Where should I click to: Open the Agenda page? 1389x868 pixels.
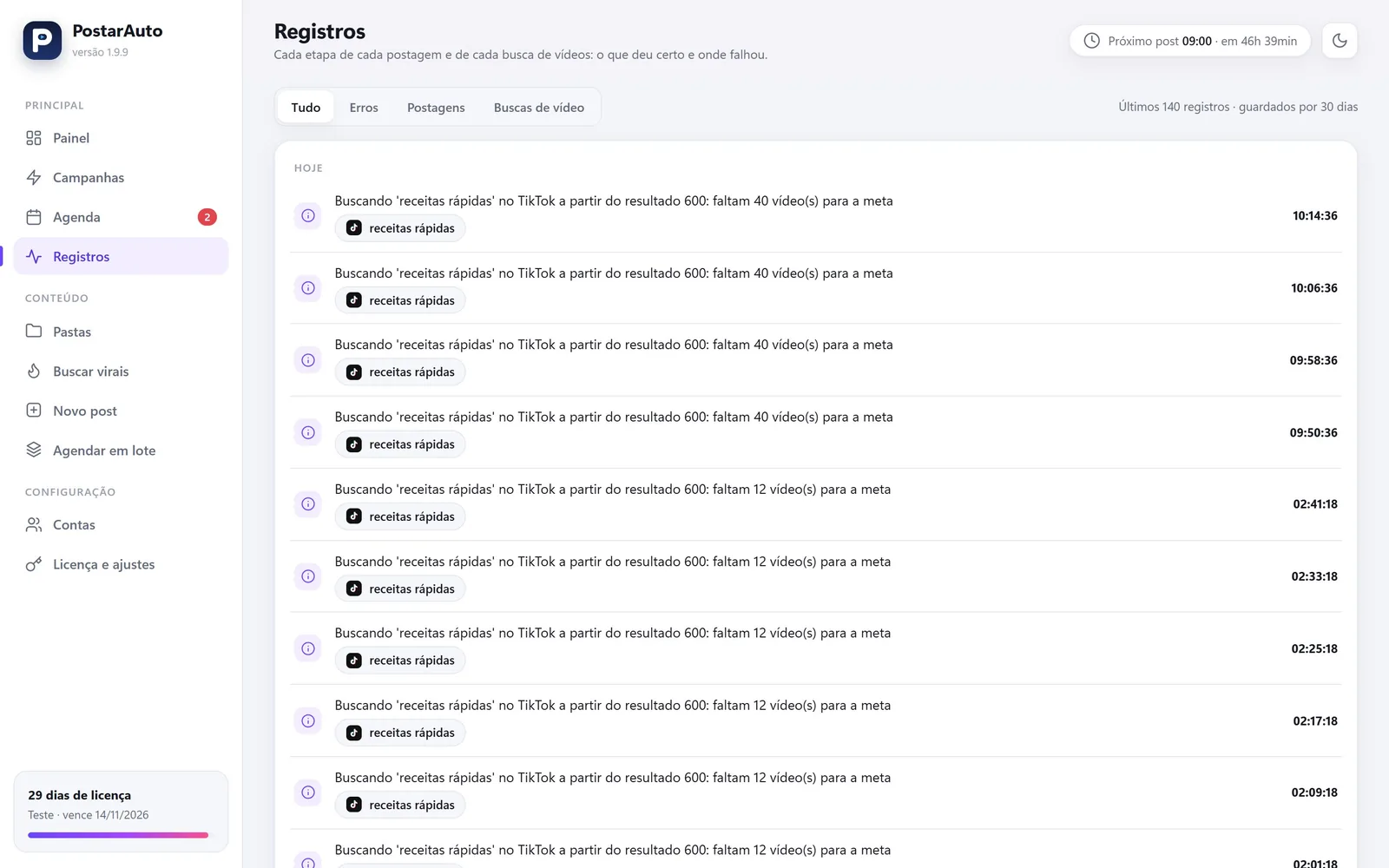click(x=121, y=217)
